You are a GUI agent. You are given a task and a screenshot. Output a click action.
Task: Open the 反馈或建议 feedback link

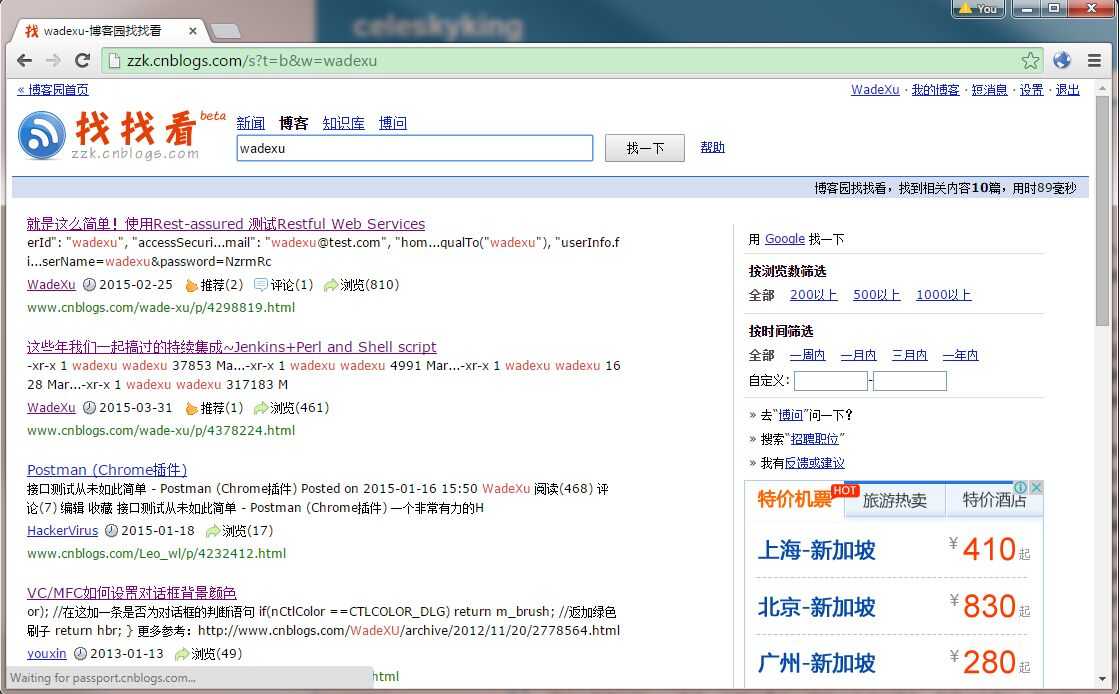814,463
